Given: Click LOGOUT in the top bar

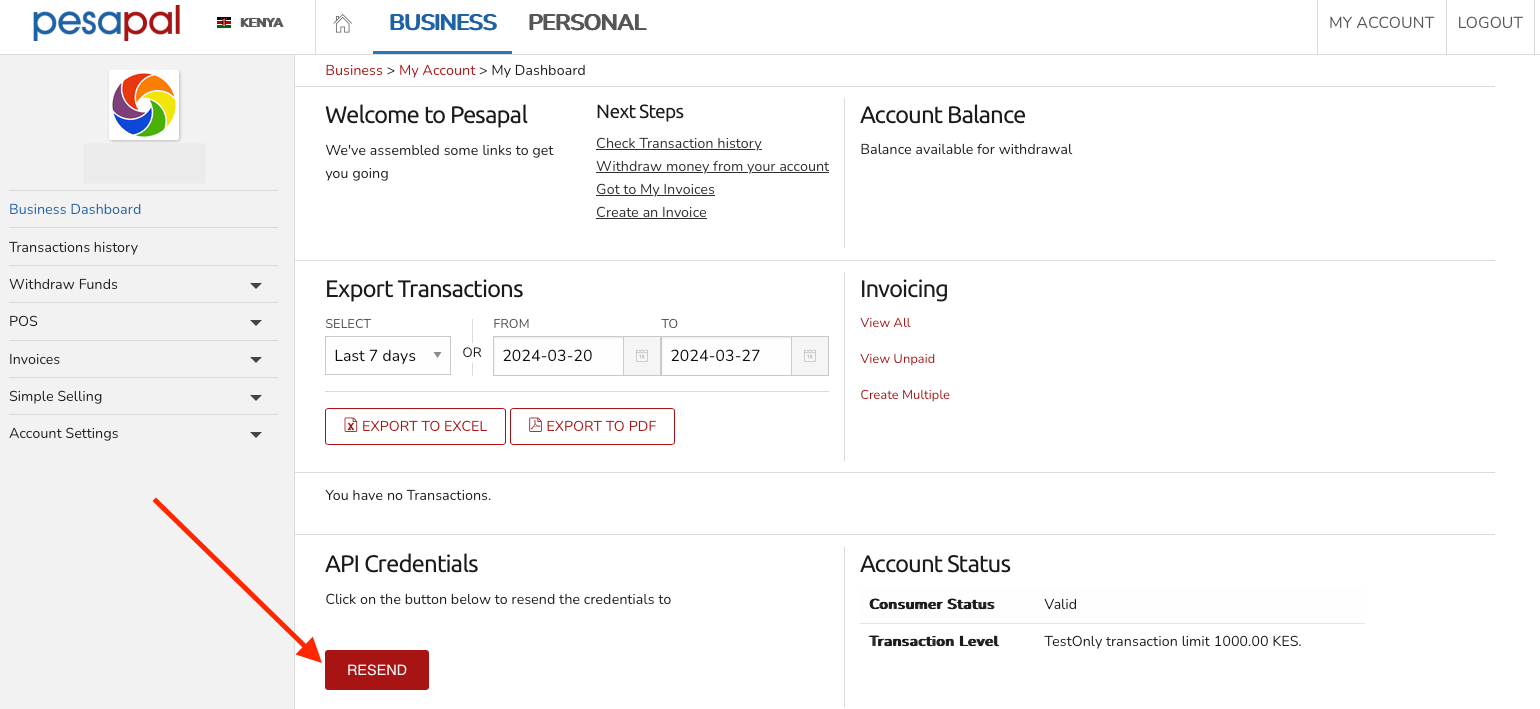Looking at the screenshot, I should [1490, 23].
